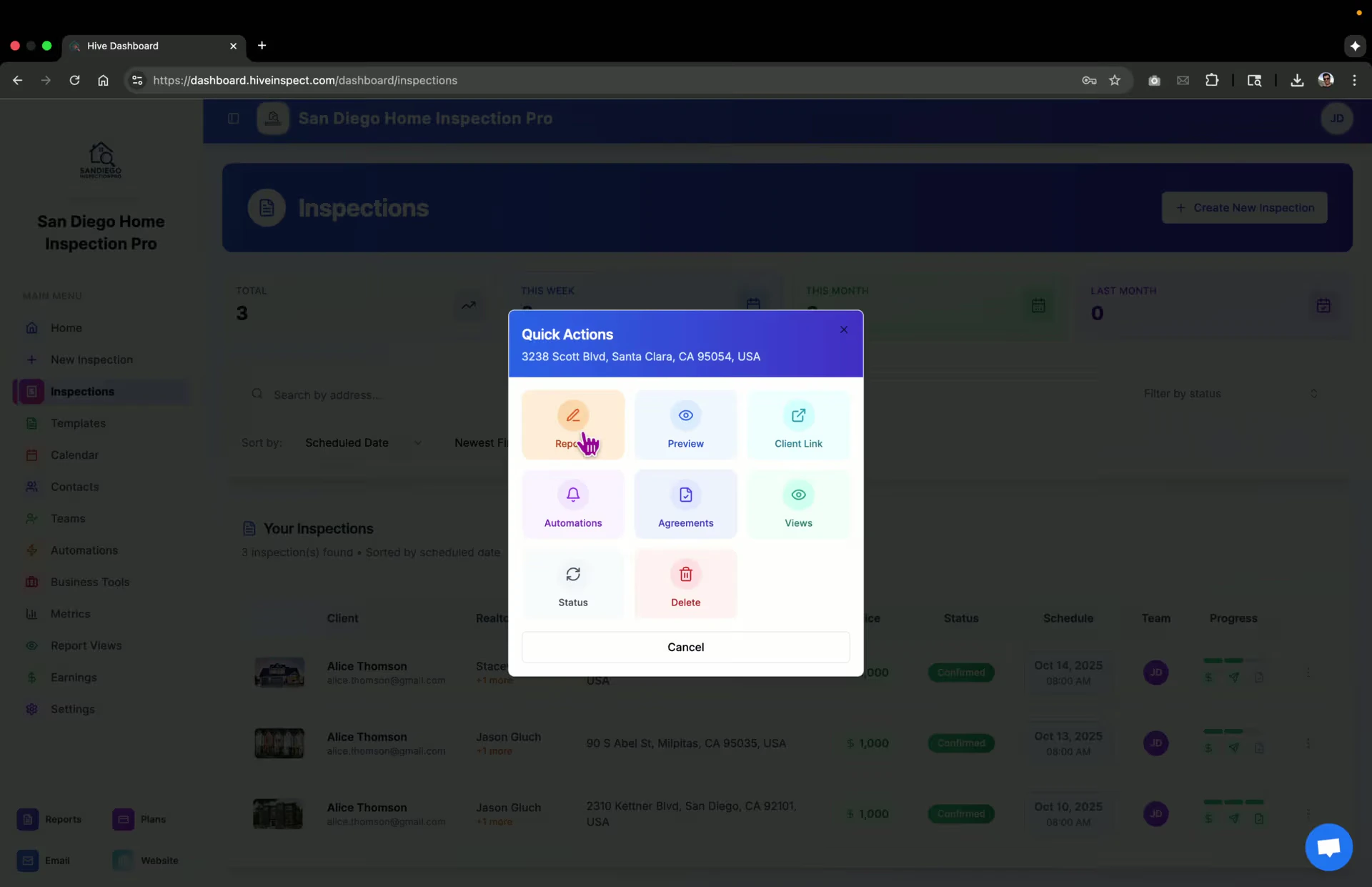Image resolution: width=1372 pixels, height=887 pixels.
Task: Open Automations in the sidebar menu
Action: pyautogui.click(x=101, y=550)
